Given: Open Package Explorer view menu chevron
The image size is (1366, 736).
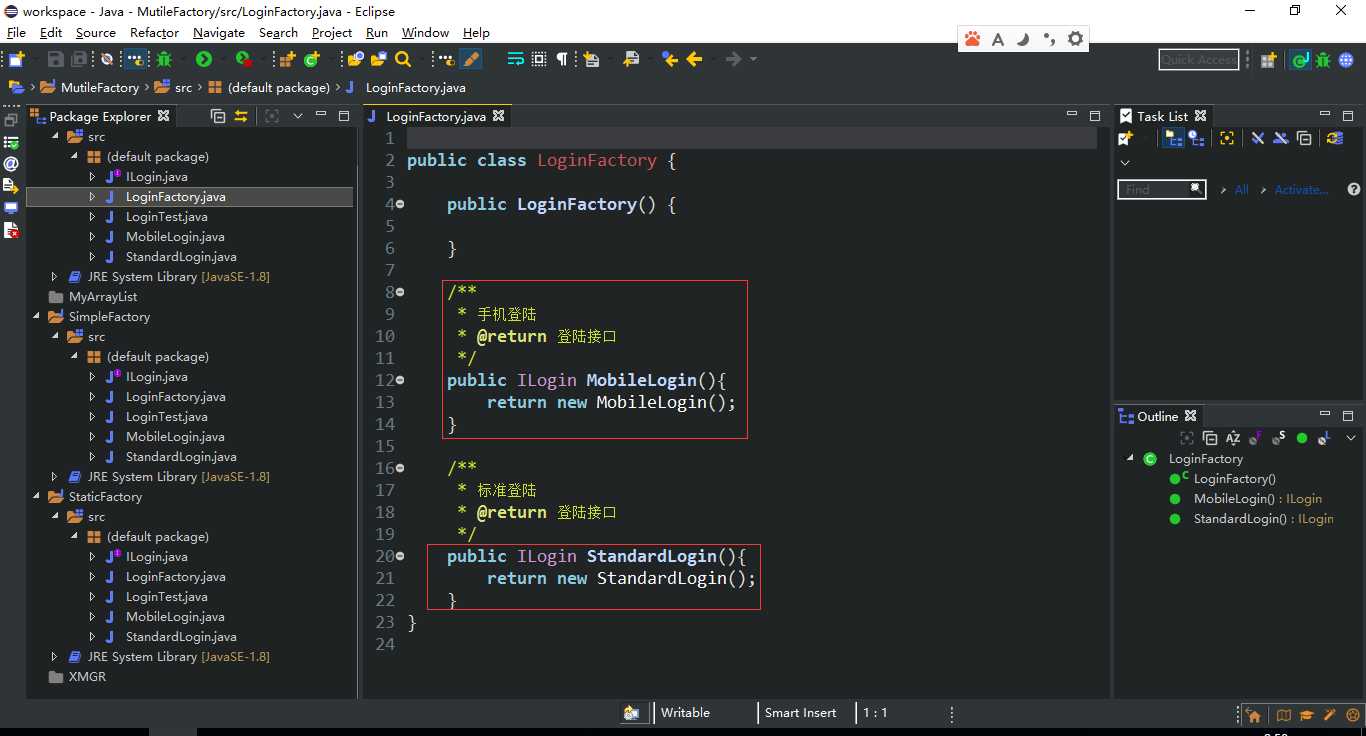Looking at the screenshot, I should coord(297,116).
